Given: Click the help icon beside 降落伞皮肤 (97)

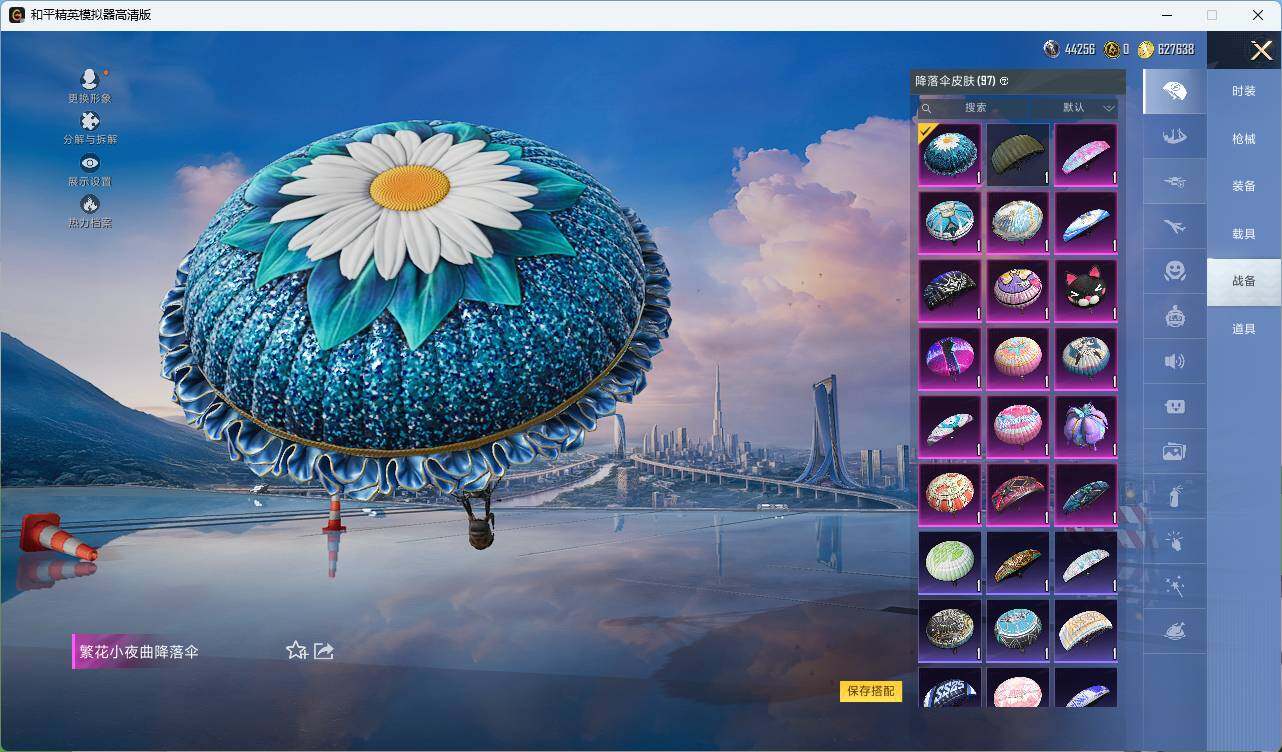Looking at the screenshot, I should click(1004, 81).
